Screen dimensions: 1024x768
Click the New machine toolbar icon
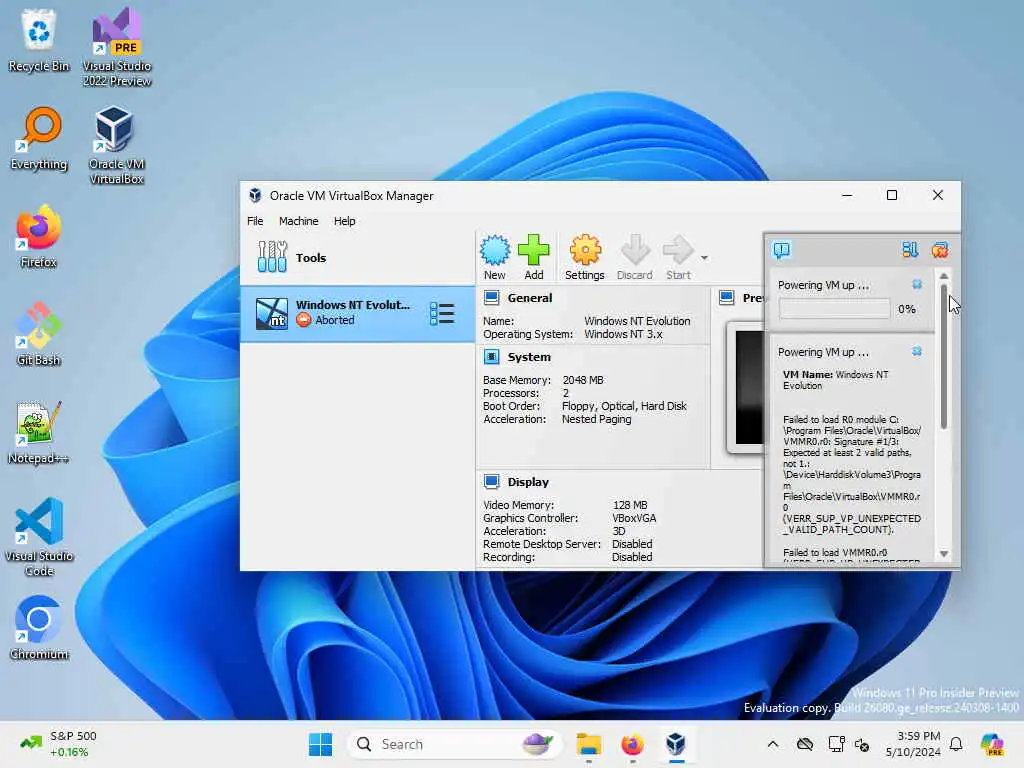click(495, 257)
